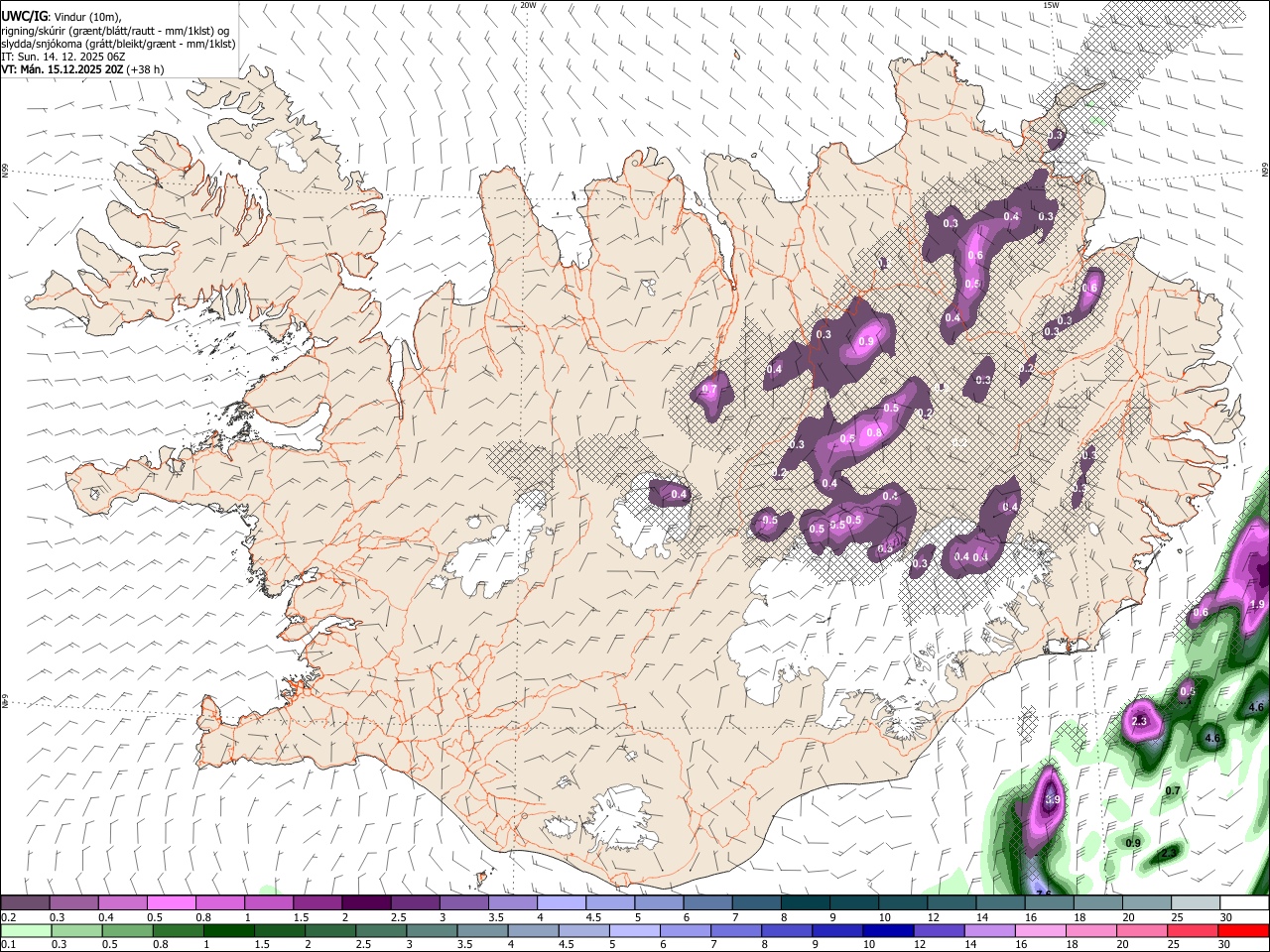Click the 'rigning/skúrir' legend description line
This screenshot has width=1270, height=952.
point(115,31)
